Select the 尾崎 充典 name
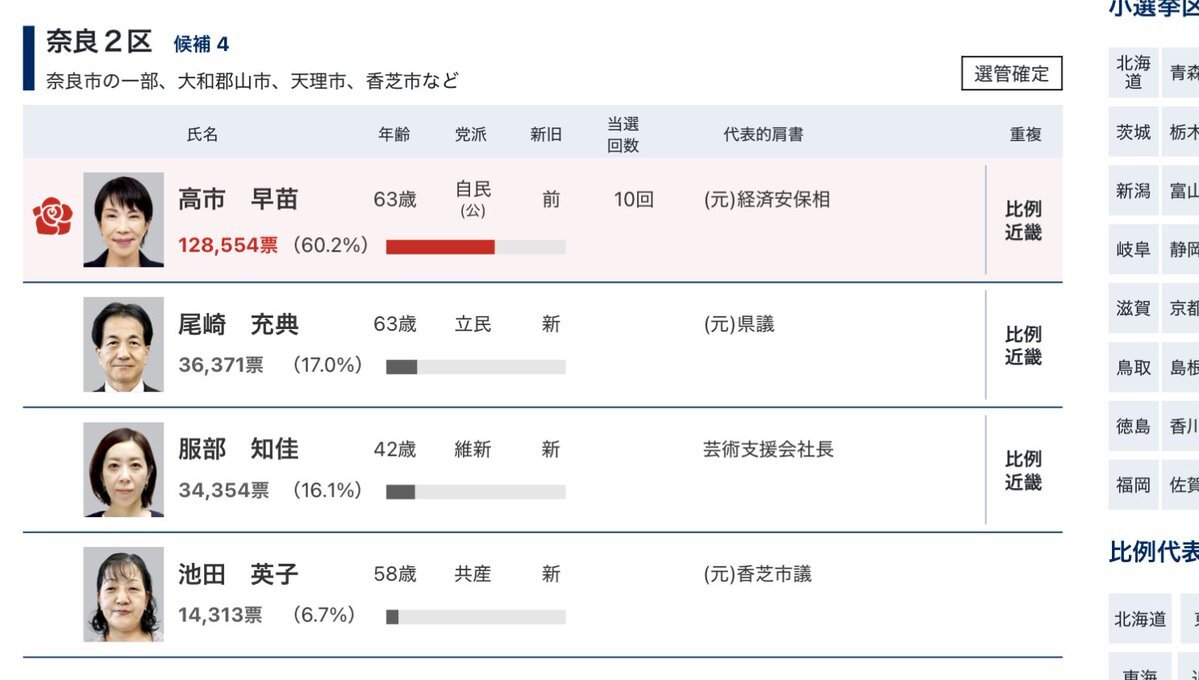This screenshot has height=680, width=1199. pyautogui.click(x=238, y=325)
